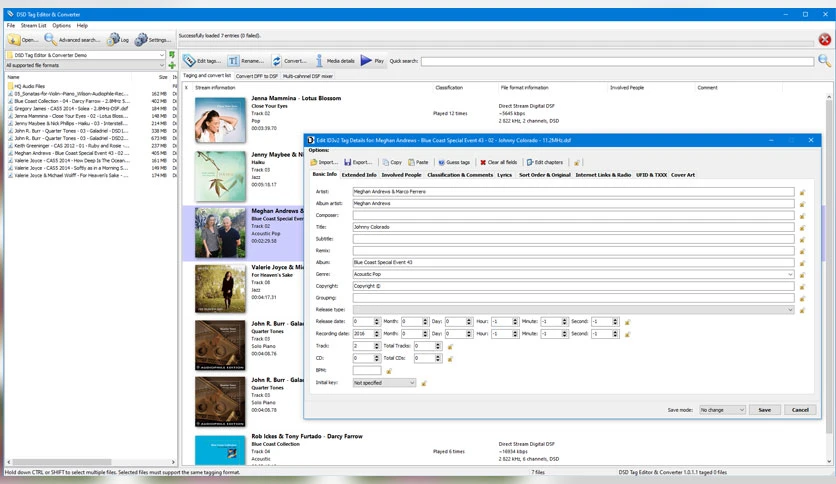Viewport: 836px width, 484px height.
Task: Click the green arrows icon beside folder dropdown
Action: point(172,55)
